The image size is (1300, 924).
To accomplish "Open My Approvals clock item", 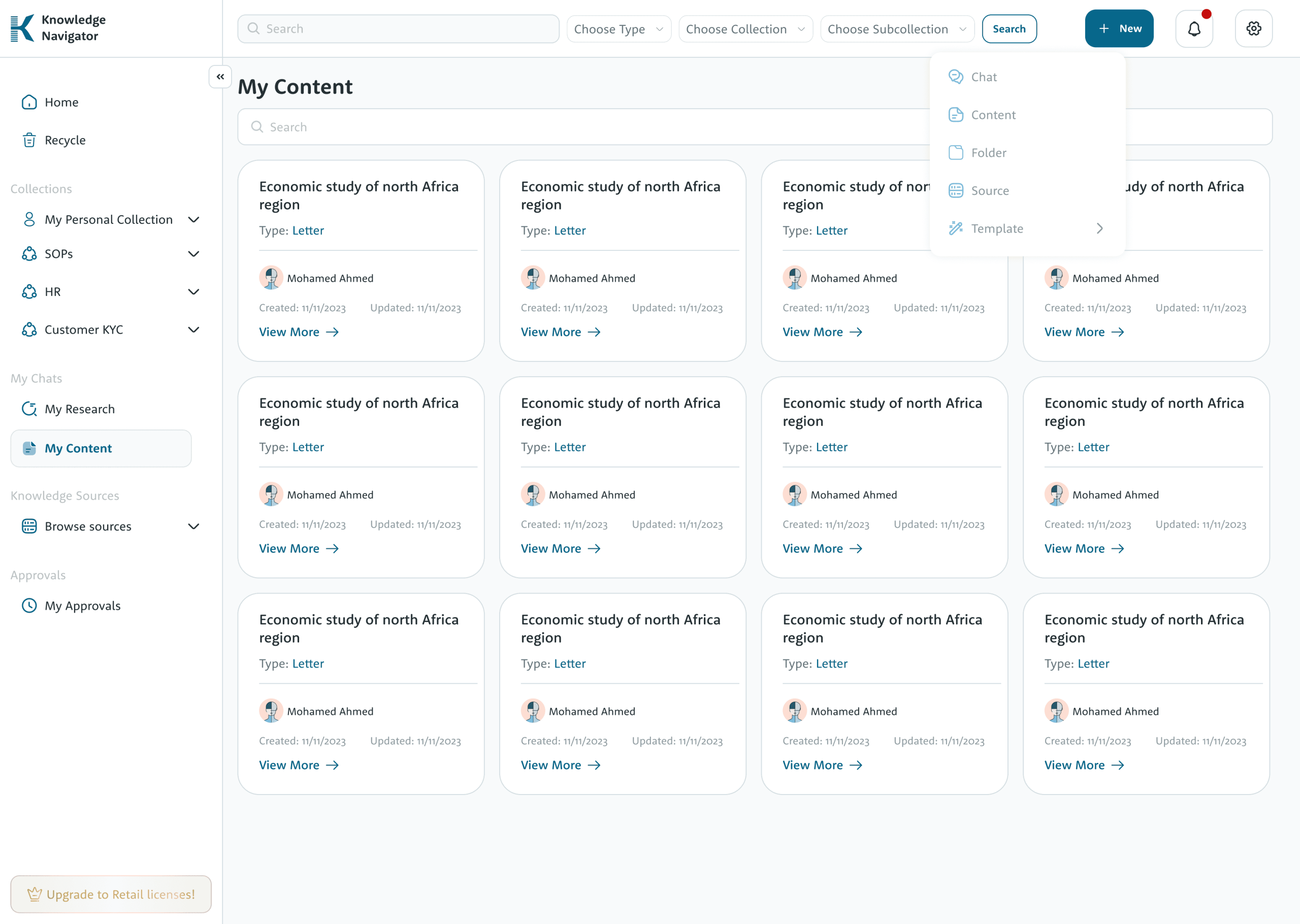I will coord(82,605).
